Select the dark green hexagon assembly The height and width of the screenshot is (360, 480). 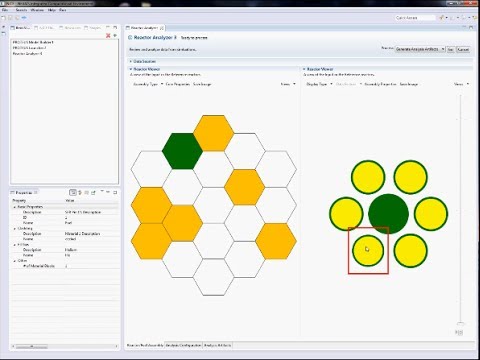coord(182,151)
